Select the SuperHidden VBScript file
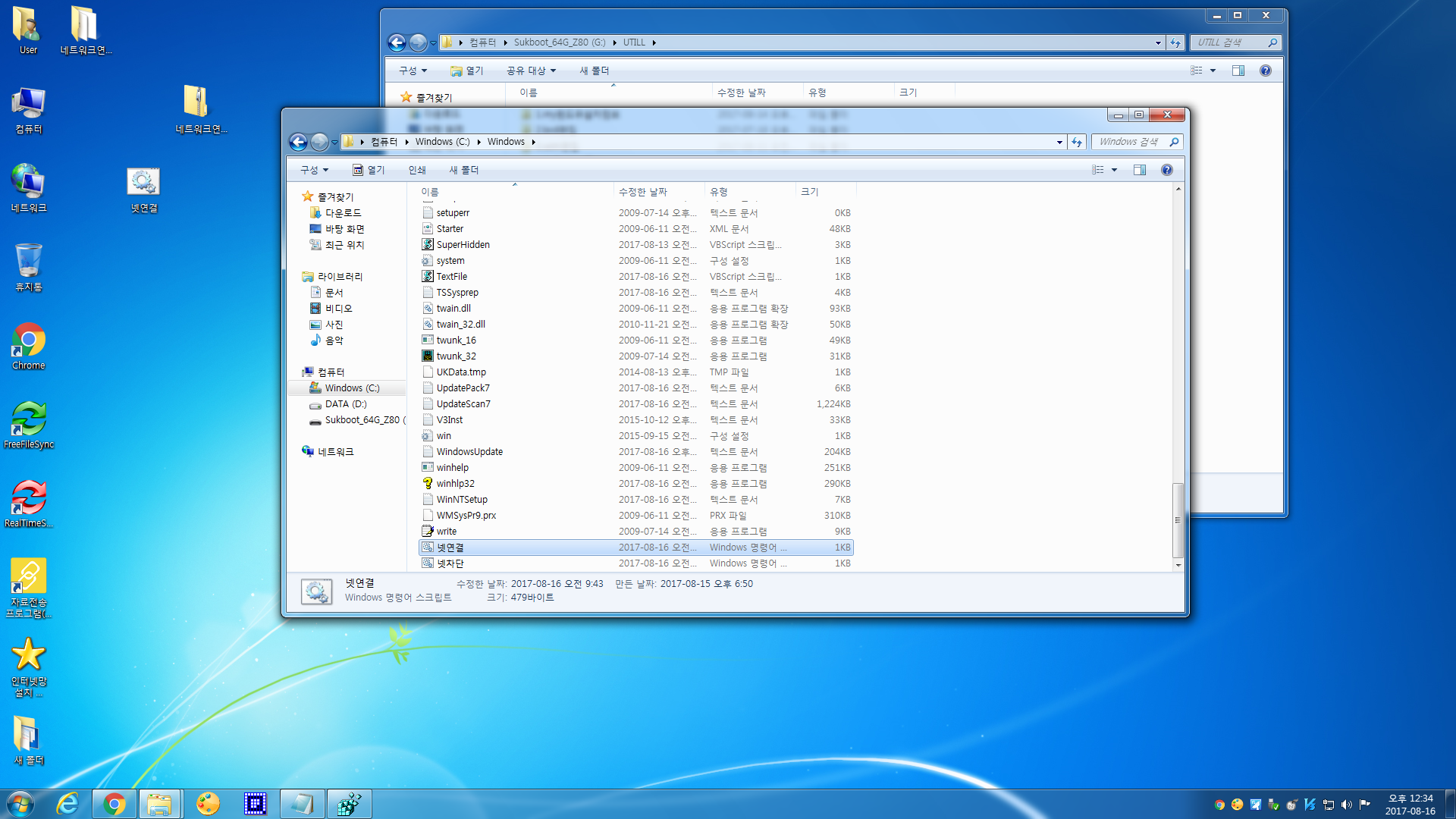 [x=635, y=245]
